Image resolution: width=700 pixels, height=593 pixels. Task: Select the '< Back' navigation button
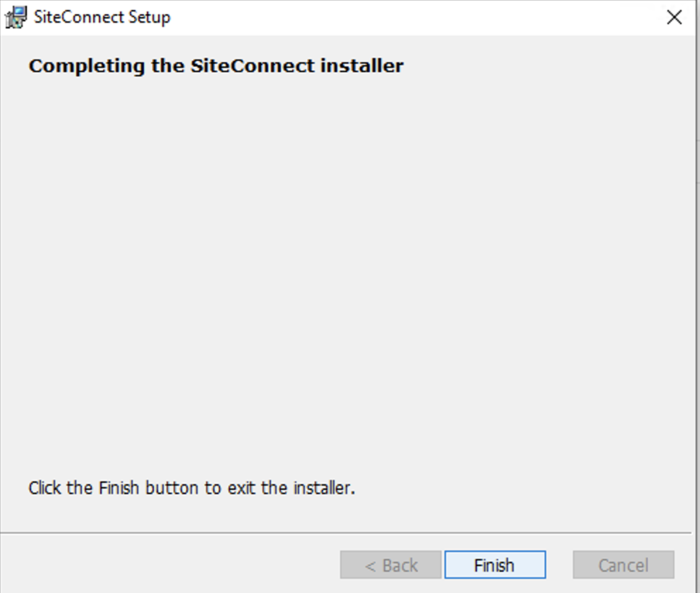pos(390,565)
